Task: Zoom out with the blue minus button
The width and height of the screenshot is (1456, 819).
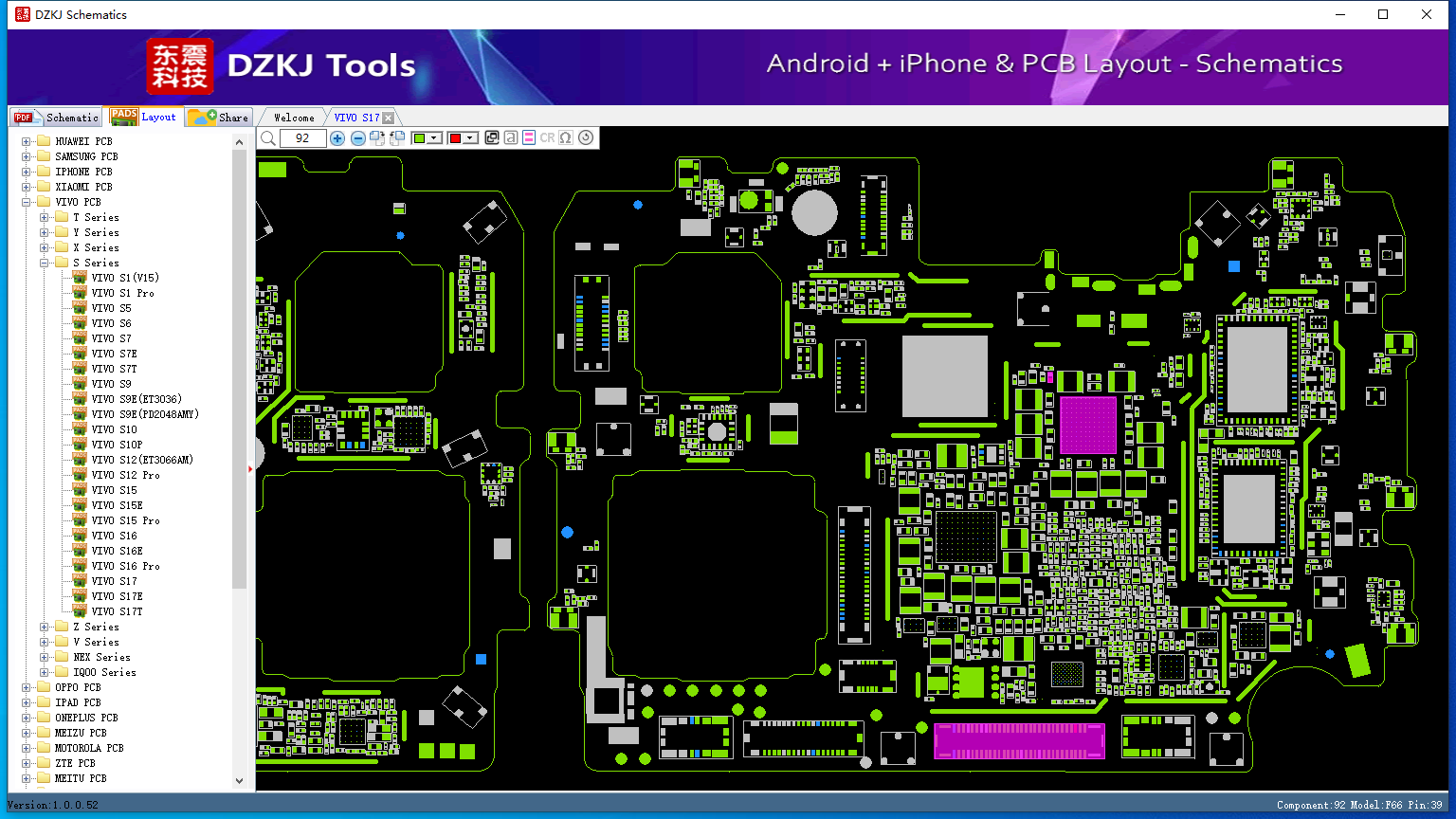Action: pyautogui.click(x=357, y=138)
